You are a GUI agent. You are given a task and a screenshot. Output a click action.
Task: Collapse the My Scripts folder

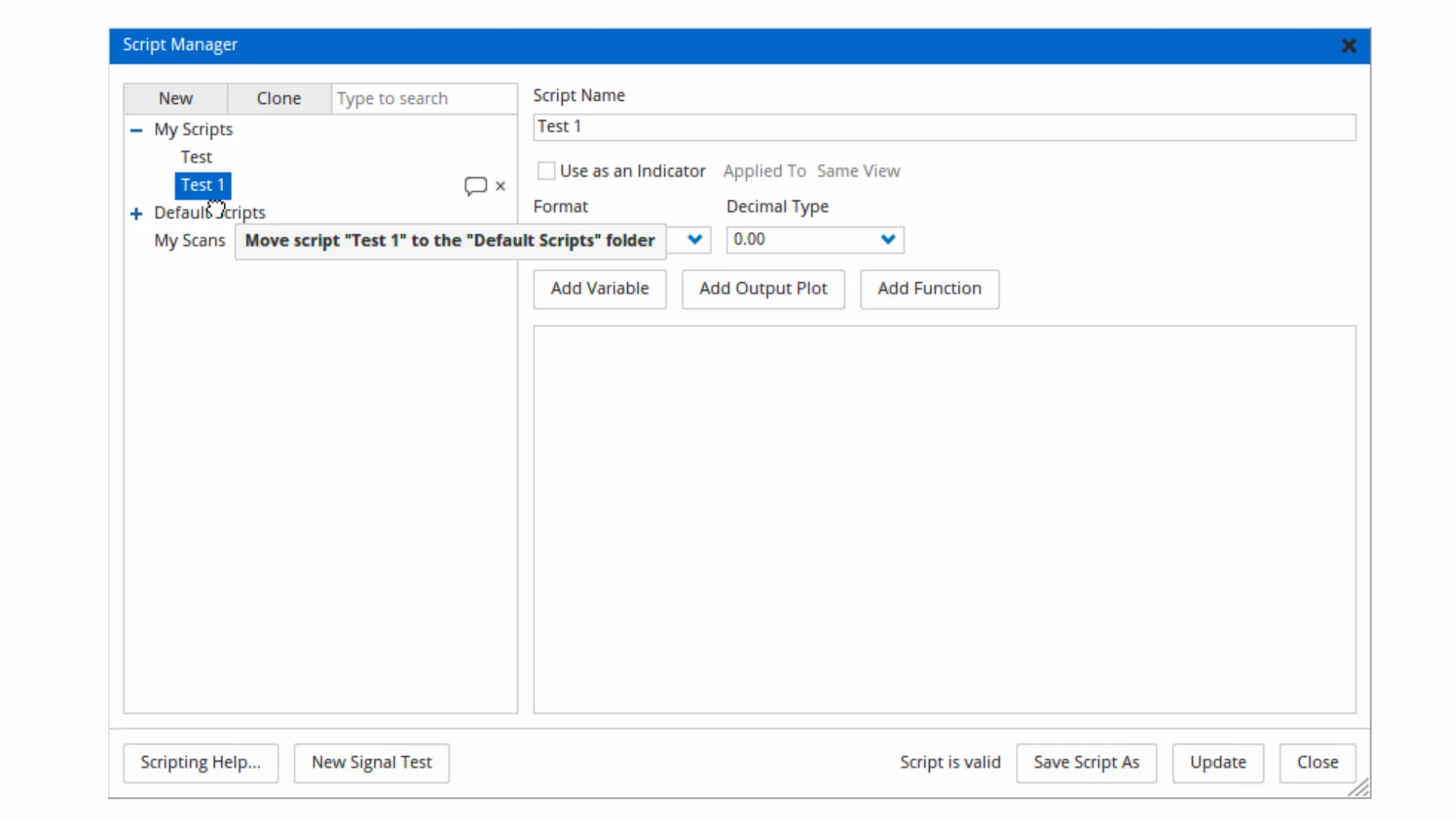coord(136,130)
